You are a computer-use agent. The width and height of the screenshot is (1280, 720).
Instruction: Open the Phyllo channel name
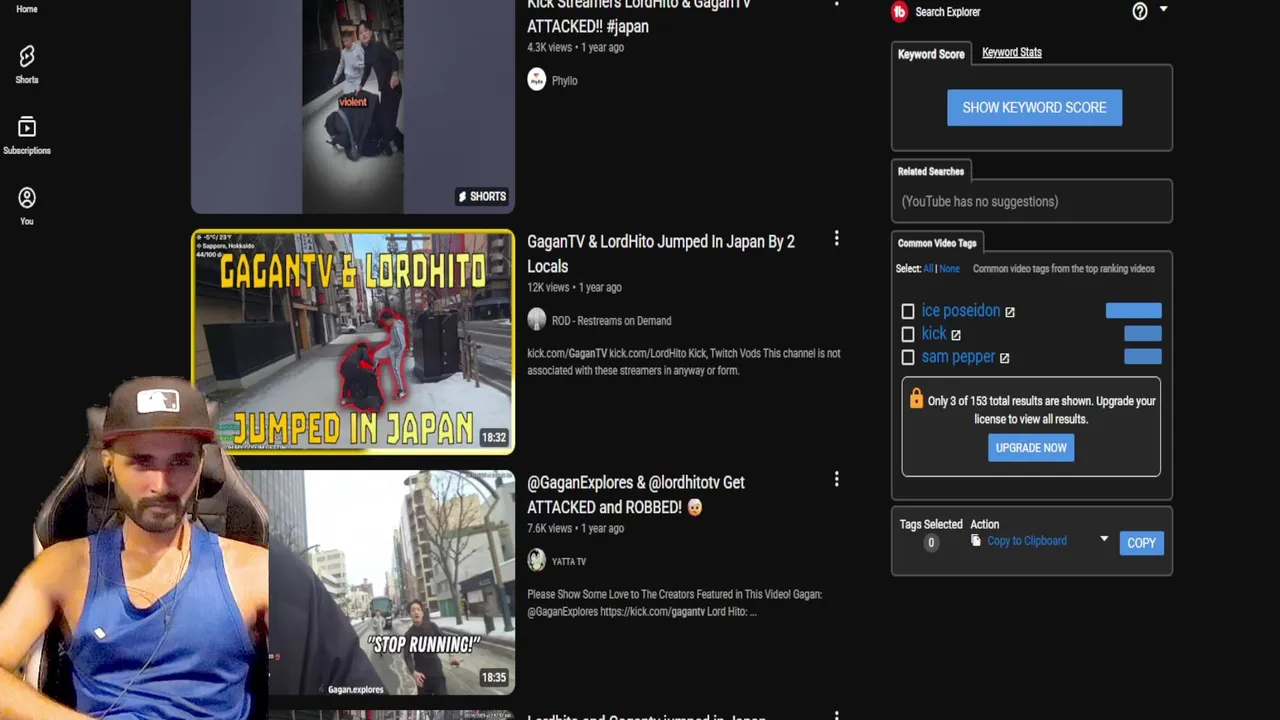click(564, 81)
